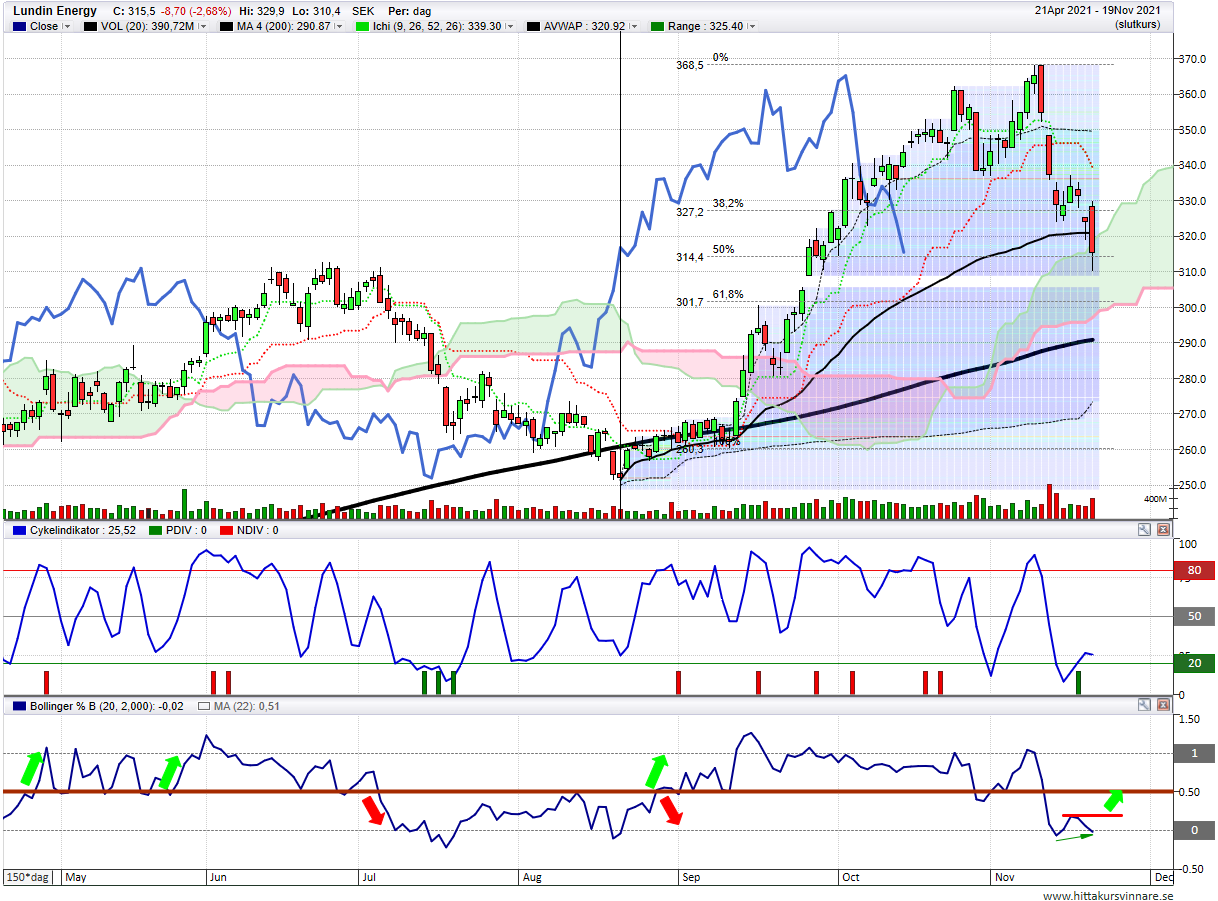The height and width of the screenshot is (901, 1218).
Task: Click the 'Per: dag' period text
Action: tap(410, 11)
